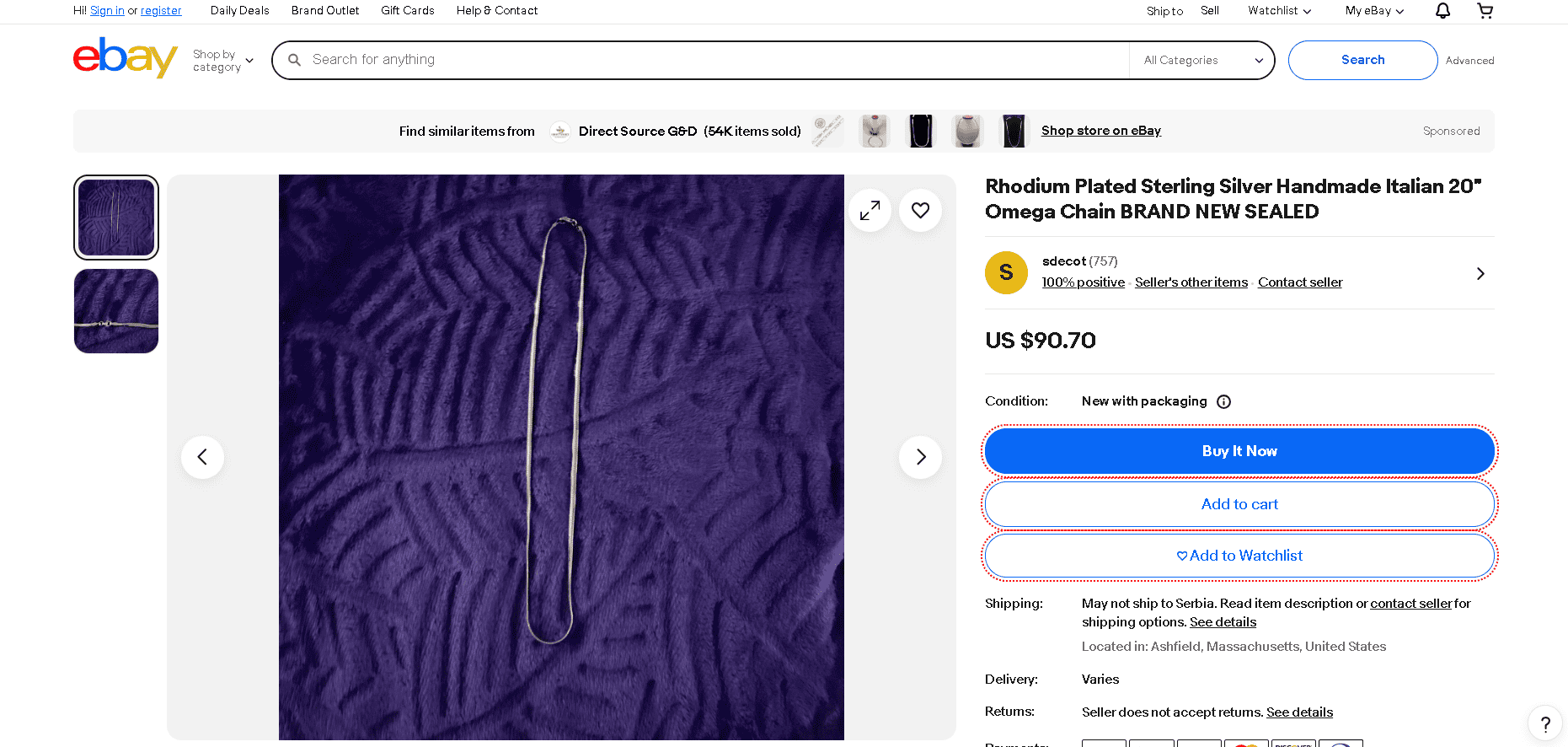Open the My eBay dropdown
This screenshot has width=1568, height=747.
(1373, 11)
